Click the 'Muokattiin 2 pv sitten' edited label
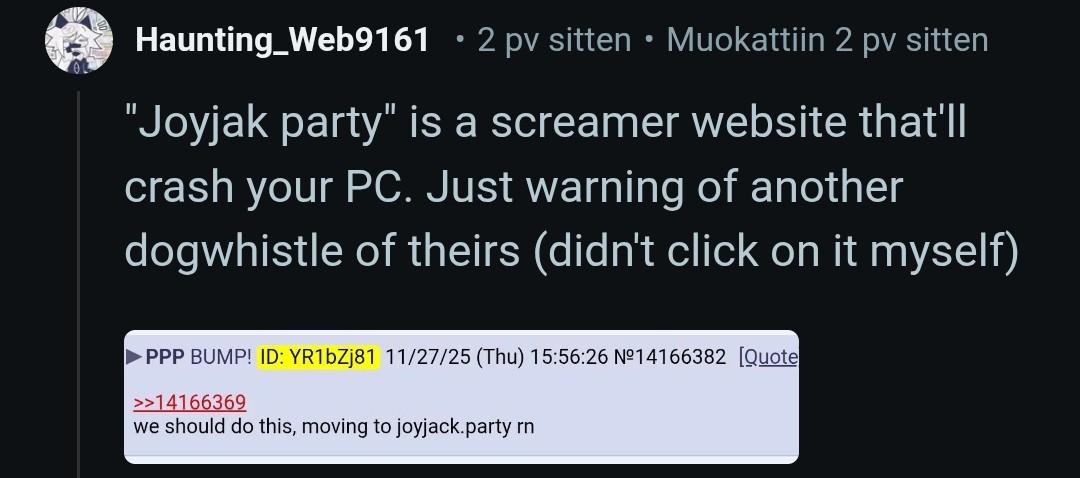The image size is (1080, 478). coord(827,40)
